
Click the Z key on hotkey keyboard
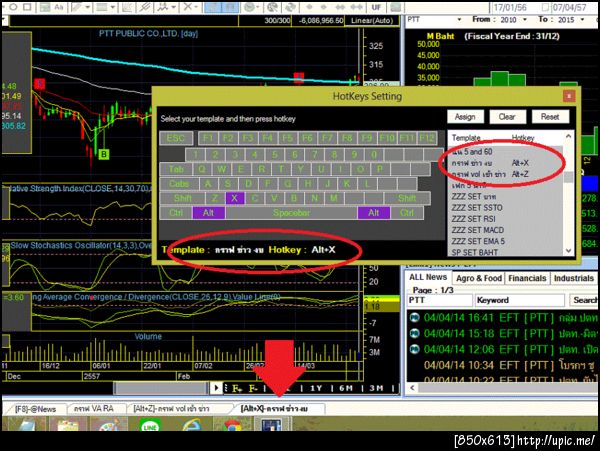pos(215,198)
